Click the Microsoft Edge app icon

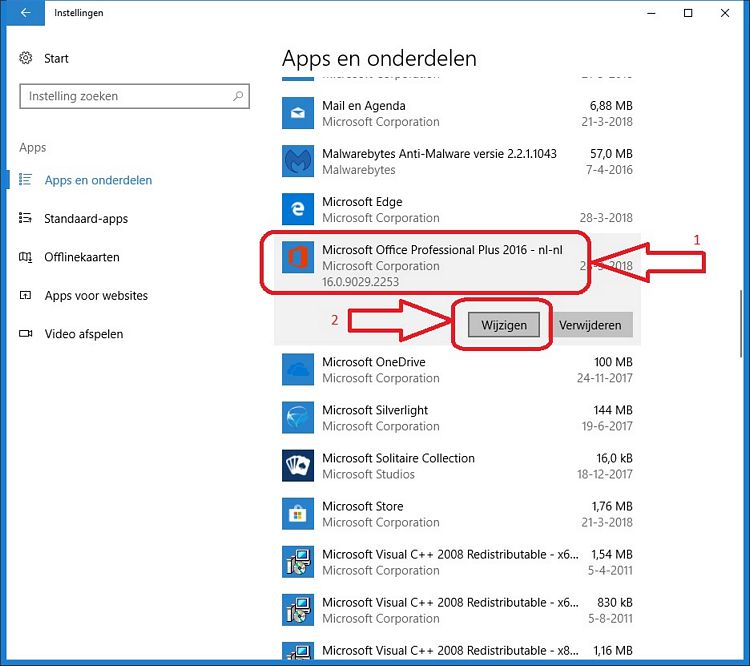298,209
